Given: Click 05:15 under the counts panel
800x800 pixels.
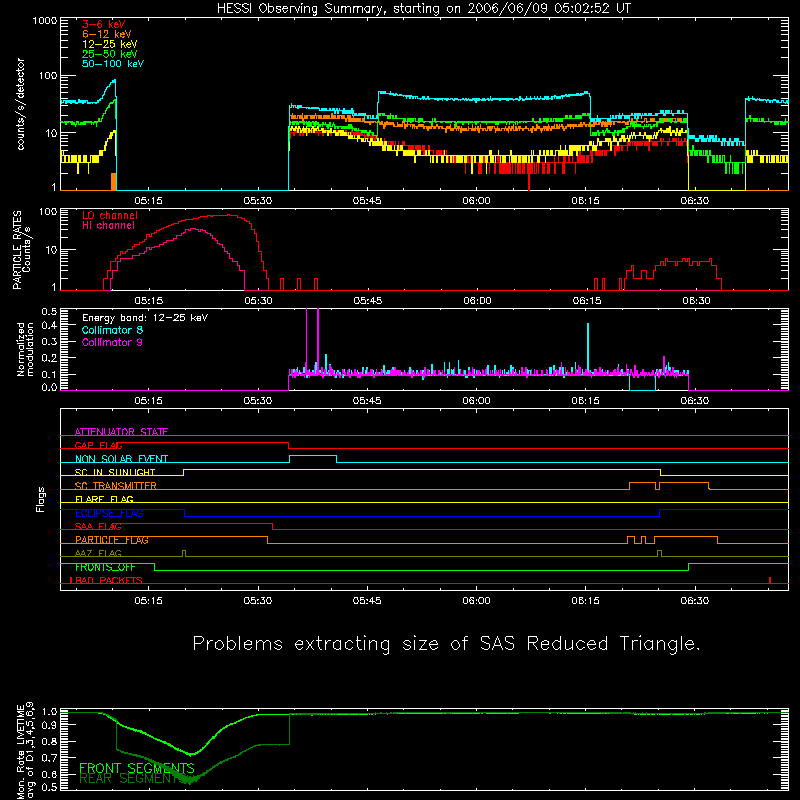Looking at the screenshot, I should coord(148,201).
